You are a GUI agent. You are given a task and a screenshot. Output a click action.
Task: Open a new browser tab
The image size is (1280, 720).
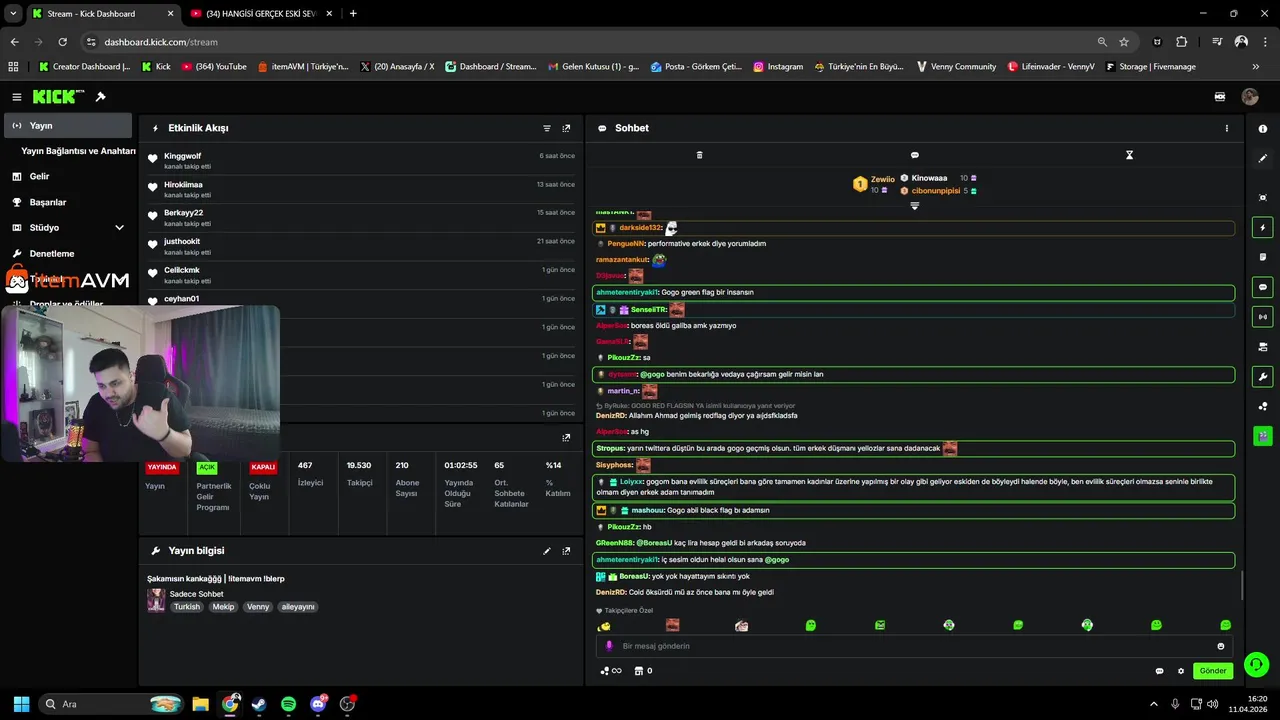tap(353, 14)
